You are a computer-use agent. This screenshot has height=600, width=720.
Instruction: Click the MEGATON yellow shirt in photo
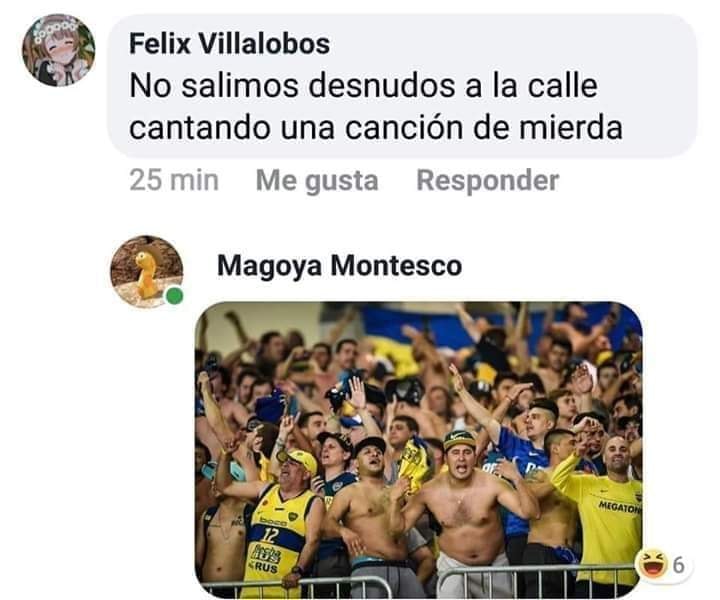[x=605, y=521]
